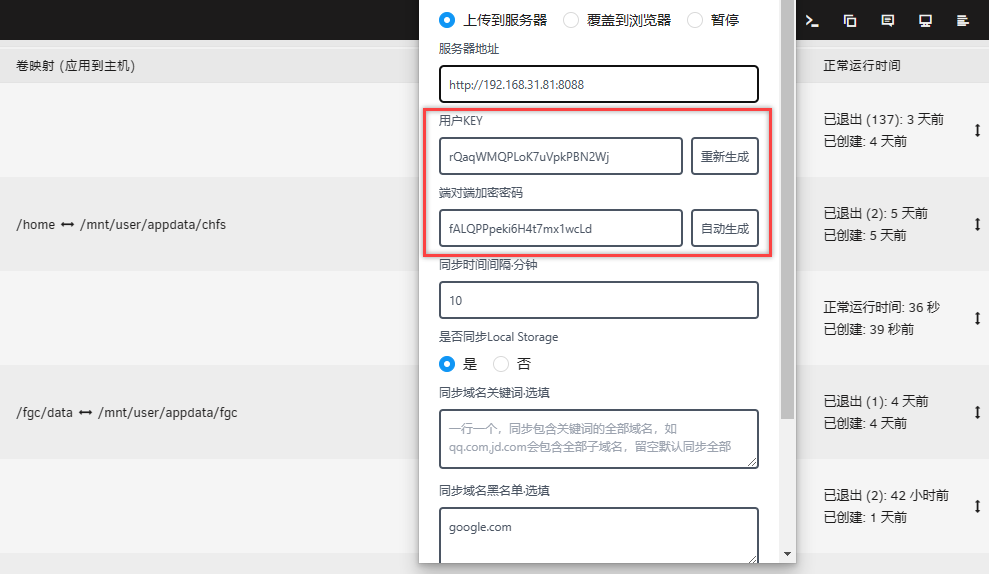Click reorder arrows beside 正常运行时间: 36 秒
The image size is (989, 574).
(x=977, y=319)
